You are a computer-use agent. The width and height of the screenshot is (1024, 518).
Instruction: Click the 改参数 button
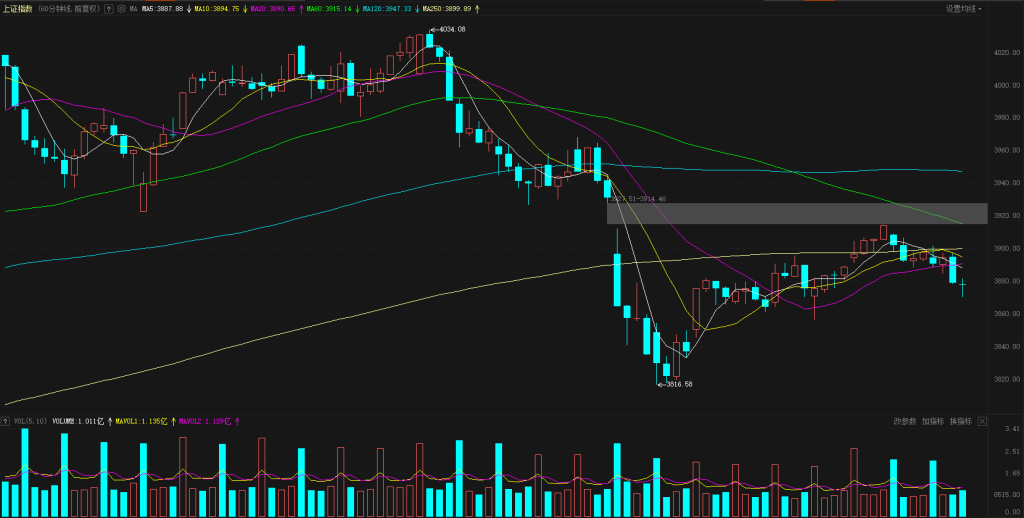[905, 422]
